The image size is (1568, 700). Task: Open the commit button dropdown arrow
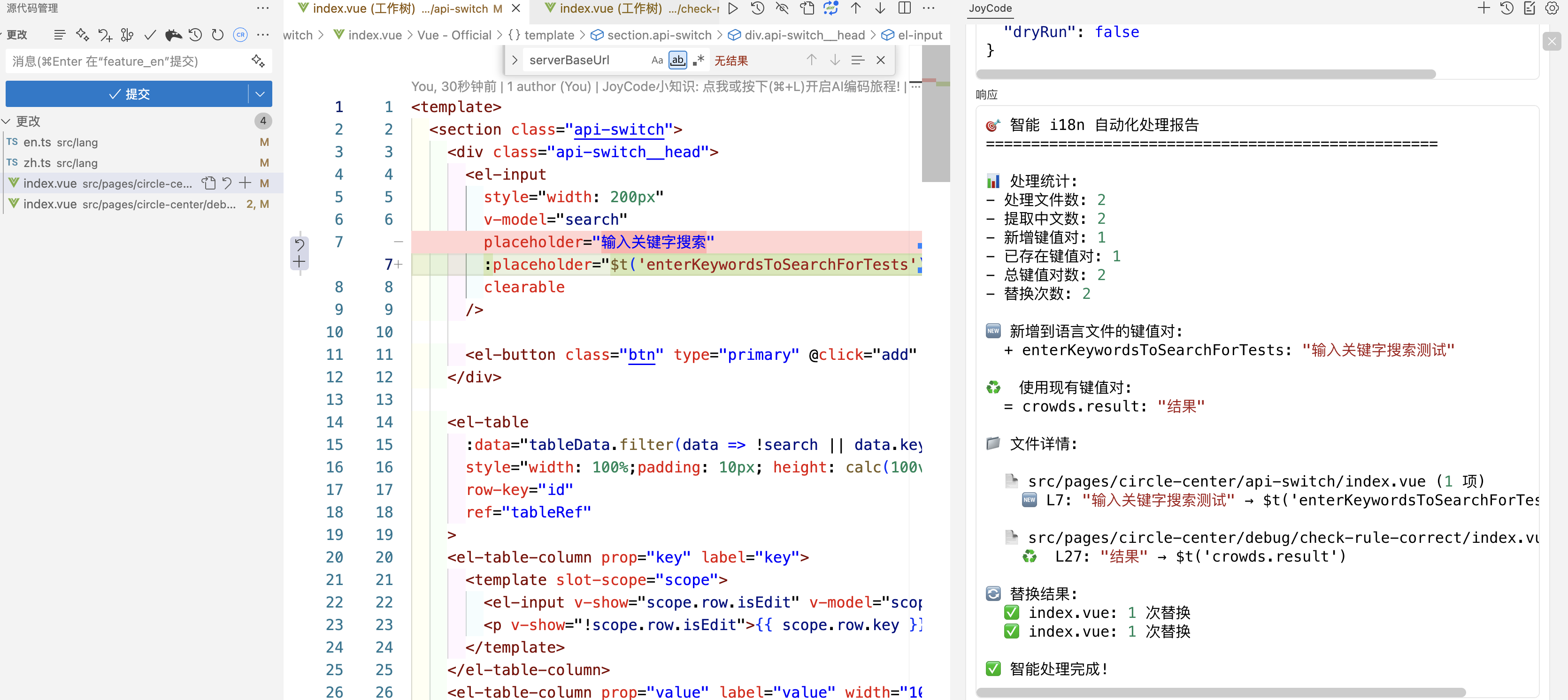coord(260,94)
